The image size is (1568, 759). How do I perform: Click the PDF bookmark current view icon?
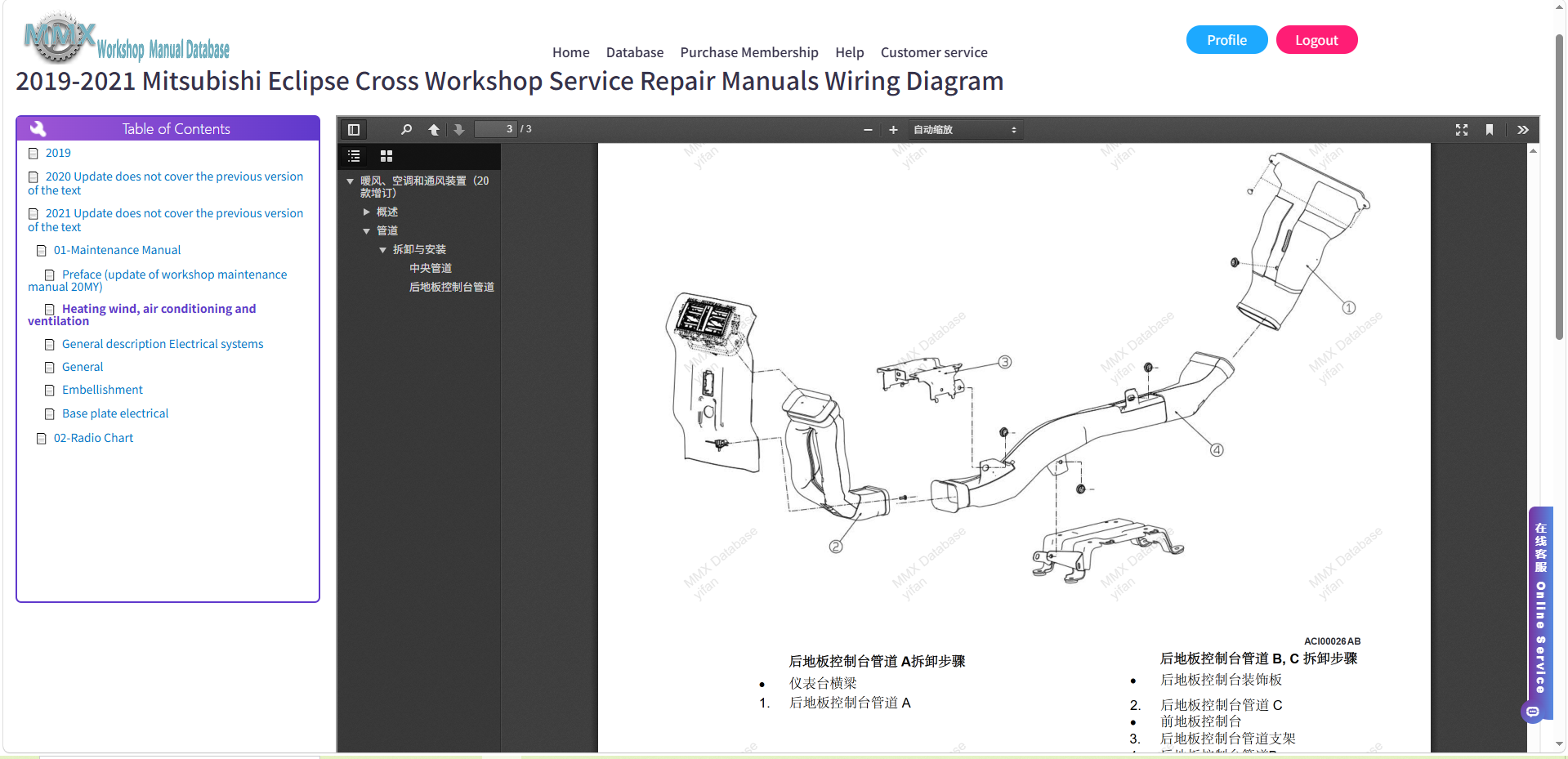click(1490, 129)
